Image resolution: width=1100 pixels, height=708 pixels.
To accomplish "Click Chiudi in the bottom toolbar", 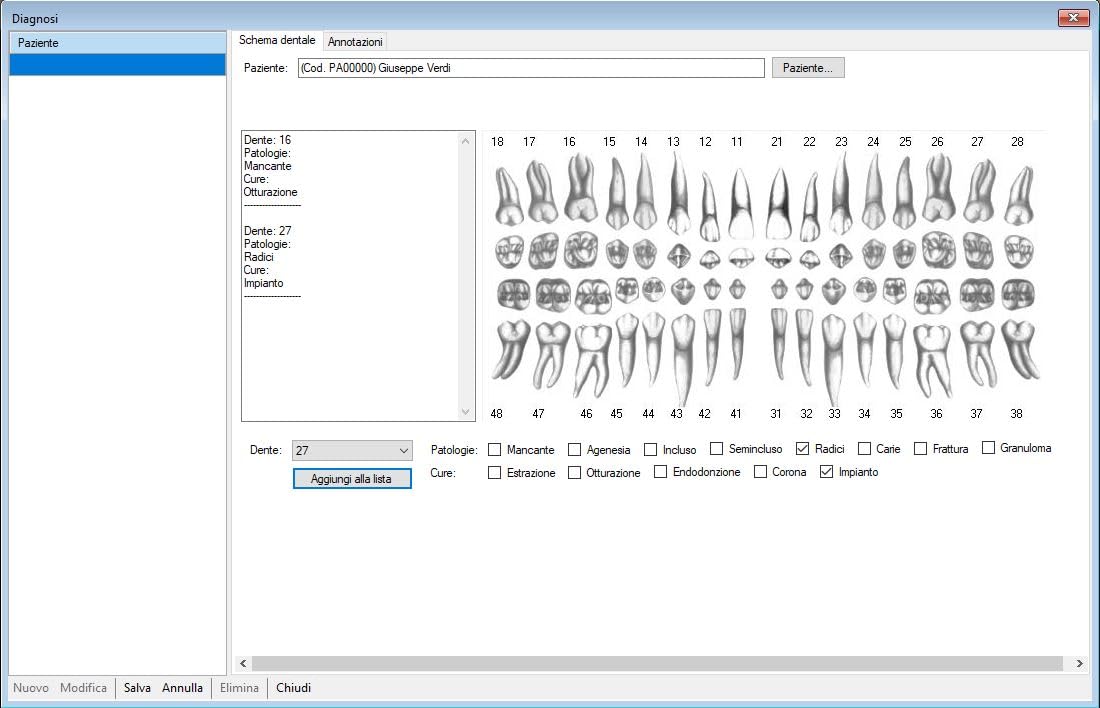I will click(293, 688).
